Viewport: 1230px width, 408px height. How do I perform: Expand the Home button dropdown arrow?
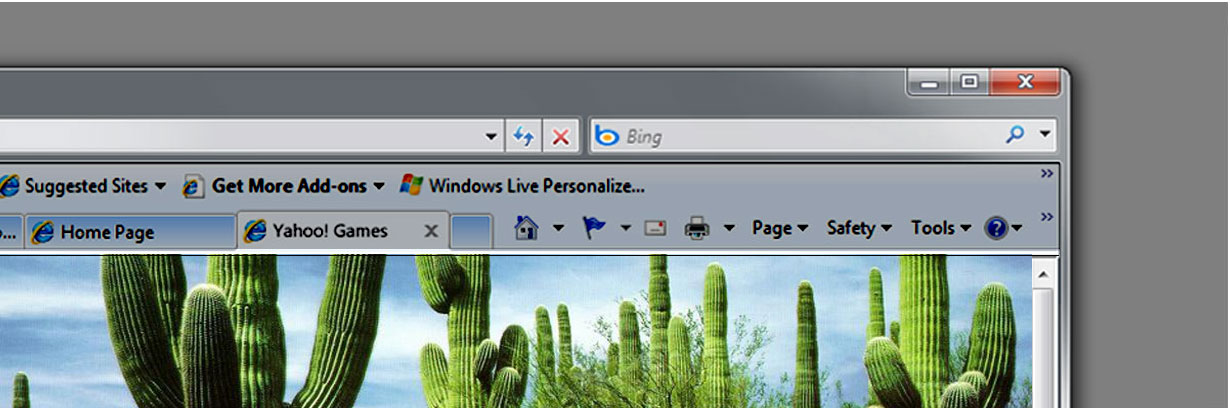558,229
